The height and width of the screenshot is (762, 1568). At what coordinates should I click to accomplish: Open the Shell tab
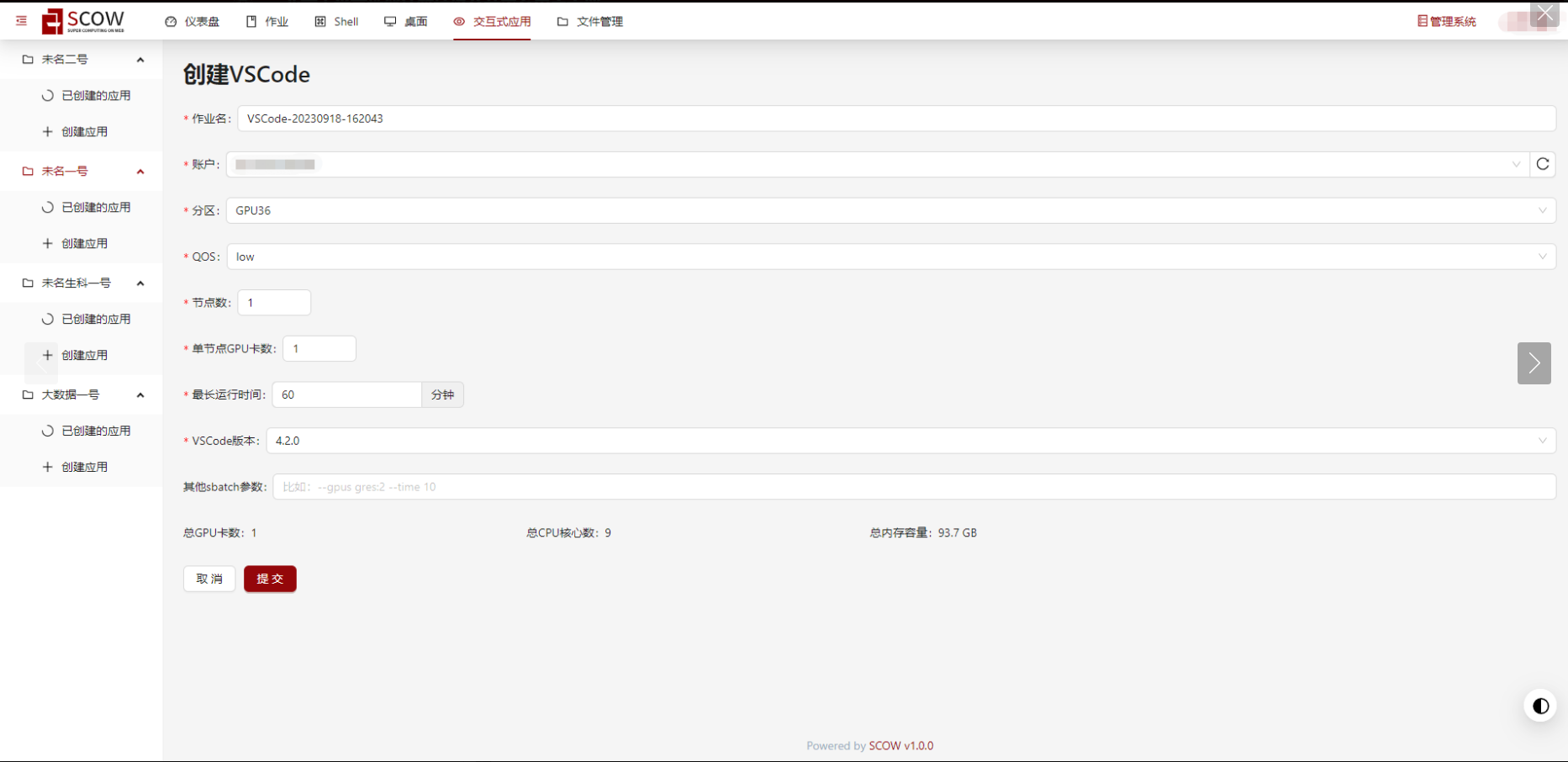click(x=336, y=22)
